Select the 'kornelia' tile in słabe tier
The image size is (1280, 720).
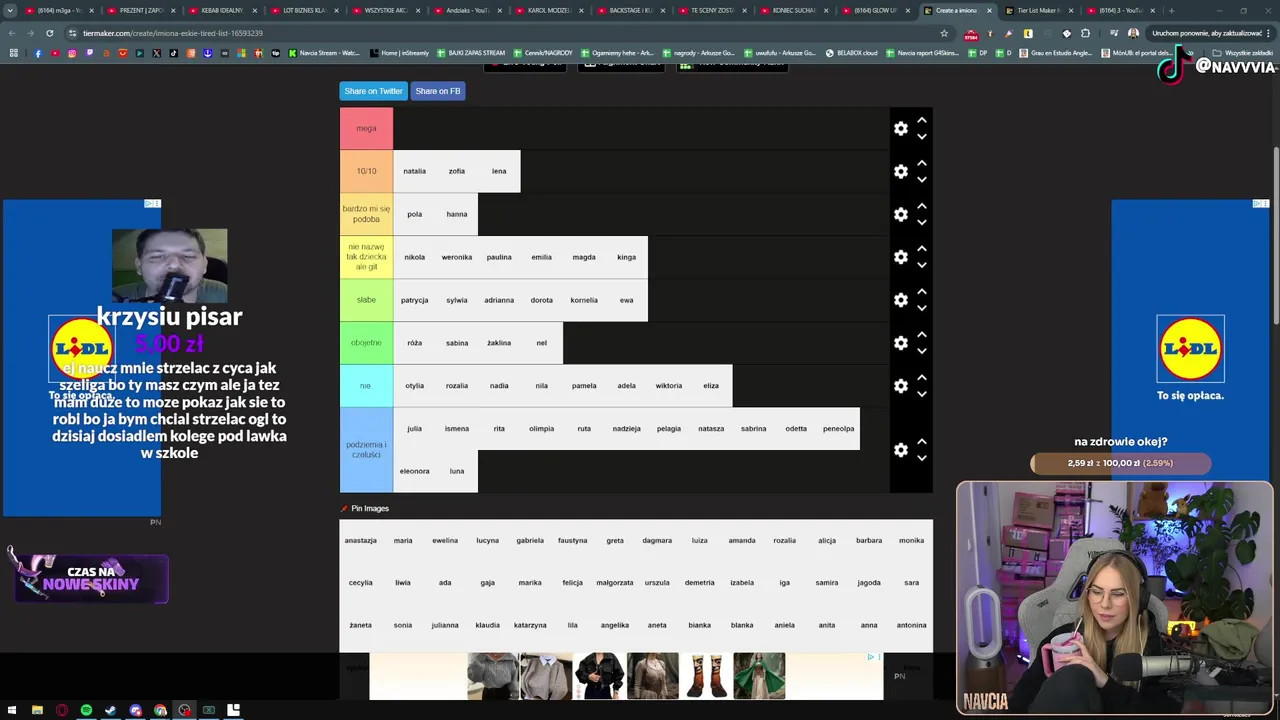(584, 300)
